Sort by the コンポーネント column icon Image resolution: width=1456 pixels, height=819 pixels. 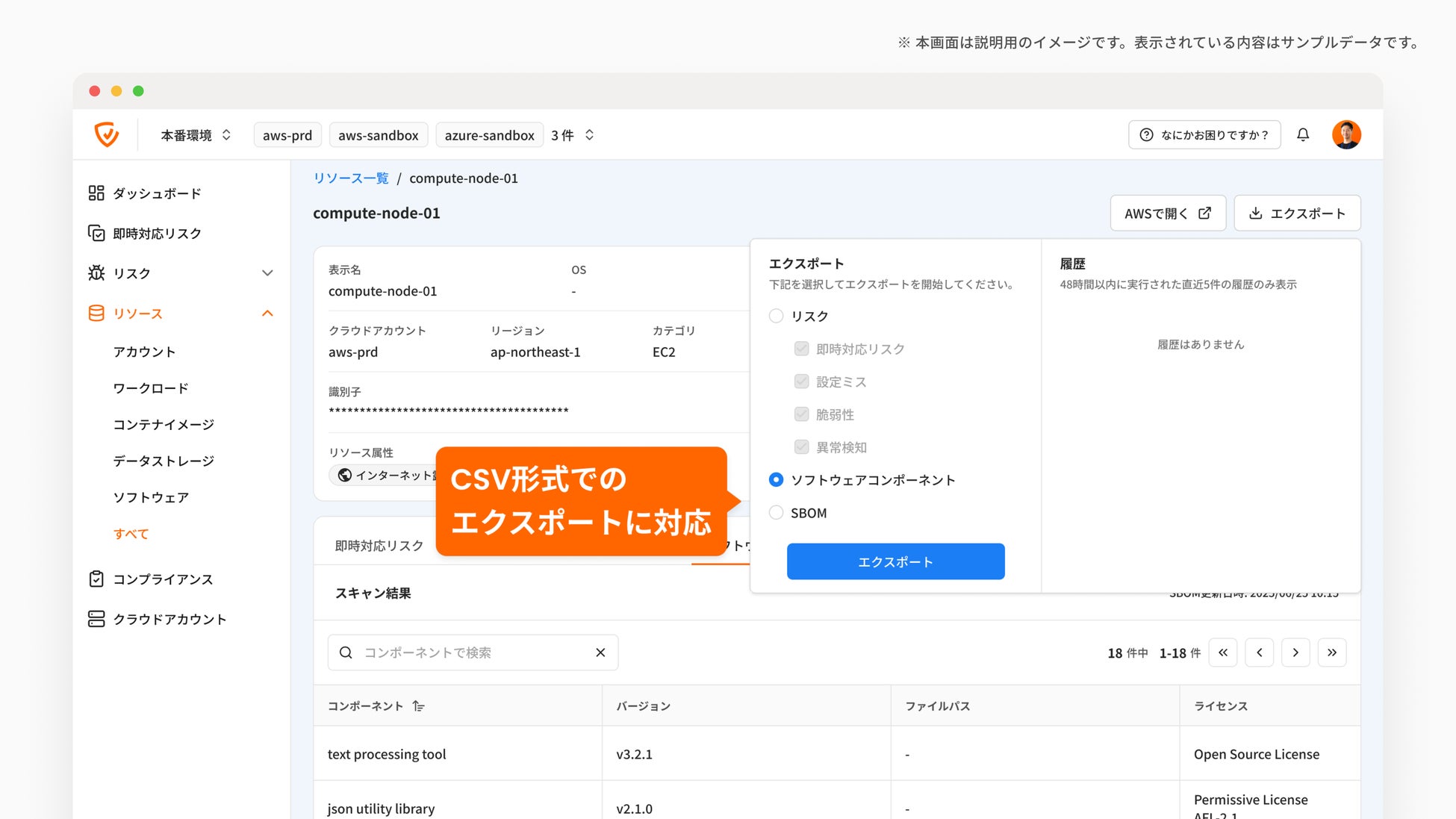pos(419,706)
